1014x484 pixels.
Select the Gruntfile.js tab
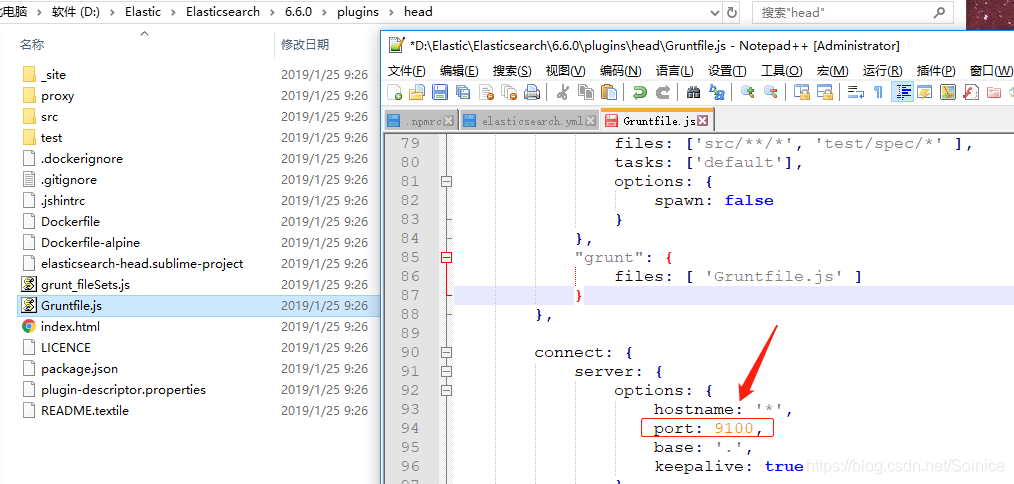(657, 120)
